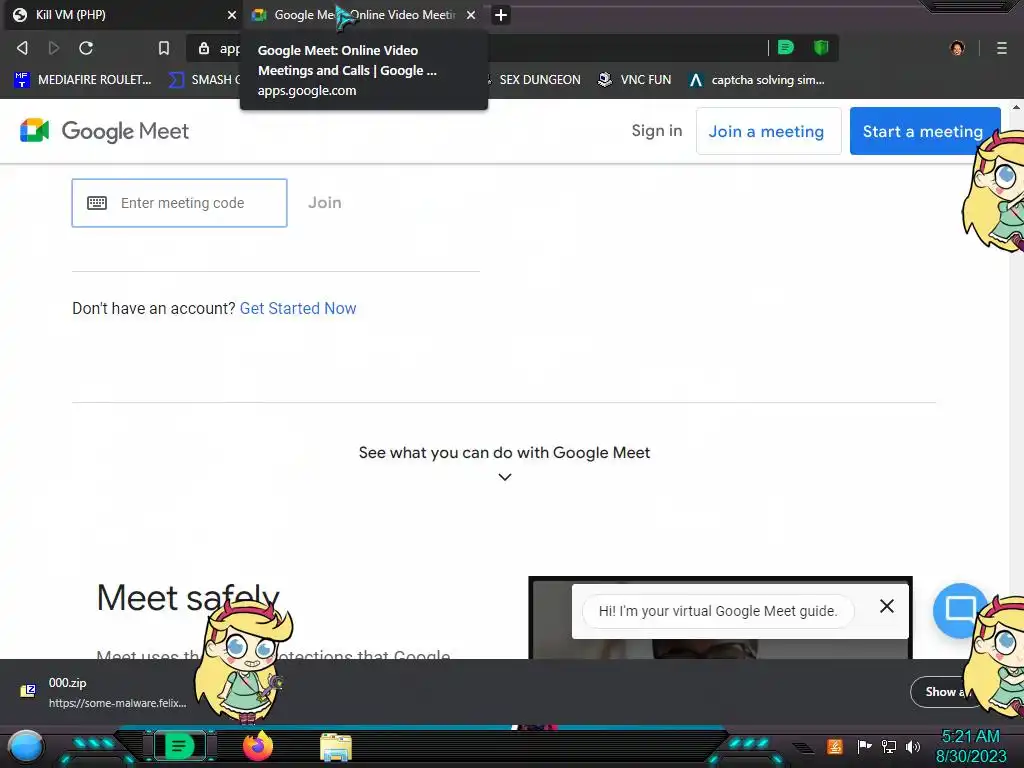The image size is (1024, 768).
Task: Close the Kill VM (PHP) tab
Action: pos(231,14)
